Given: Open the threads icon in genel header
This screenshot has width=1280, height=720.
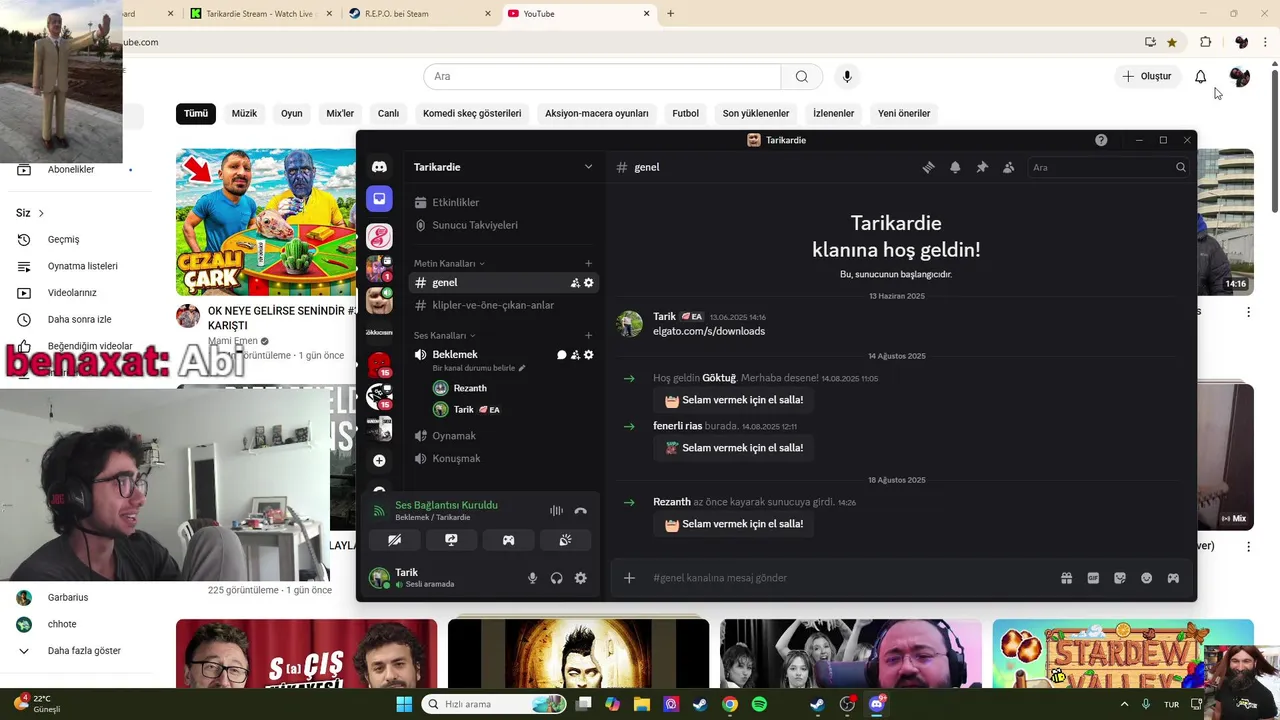Looking at the screenshot, I should pos(928,167).
